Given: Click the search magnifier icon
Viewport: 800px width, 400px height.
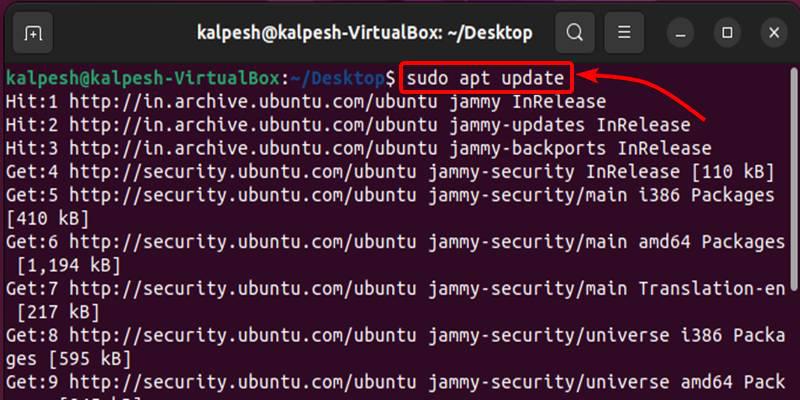Looking at the screenshot, I should 574,33.
